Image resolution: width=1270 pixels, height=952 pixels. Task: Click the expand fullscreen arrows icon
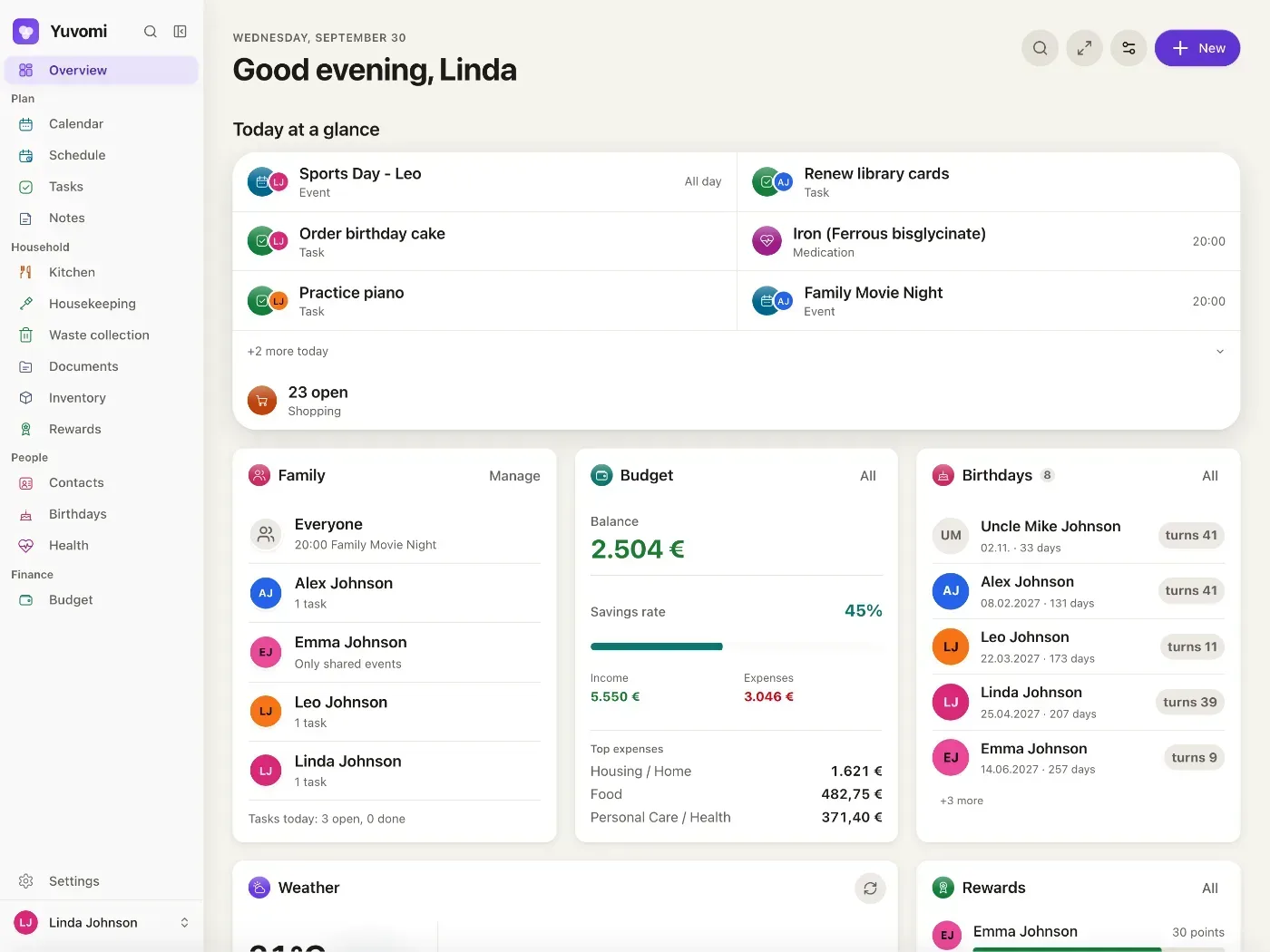click(x=1084, y=48)
